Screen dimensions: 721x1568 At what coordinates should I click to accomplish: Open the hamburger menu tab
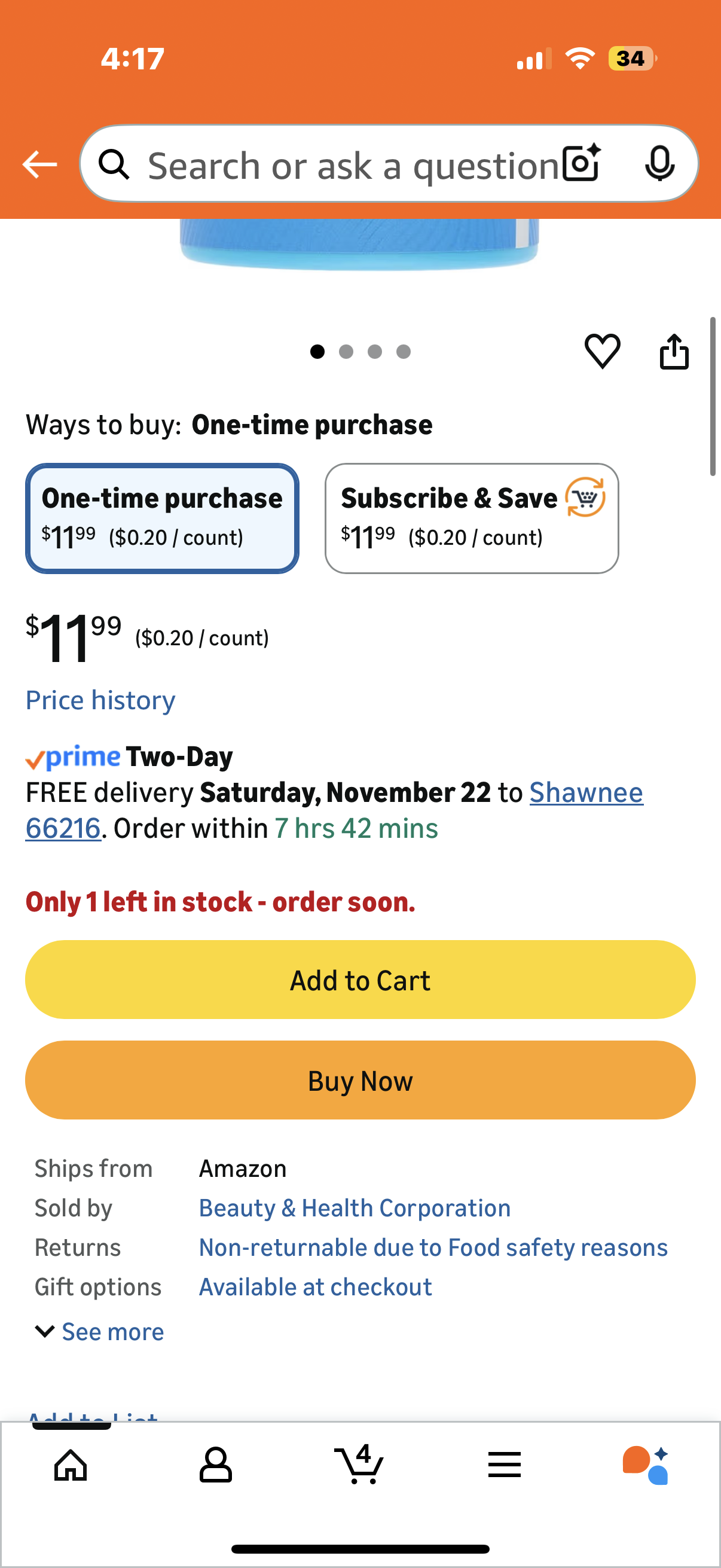[504, 1465]
